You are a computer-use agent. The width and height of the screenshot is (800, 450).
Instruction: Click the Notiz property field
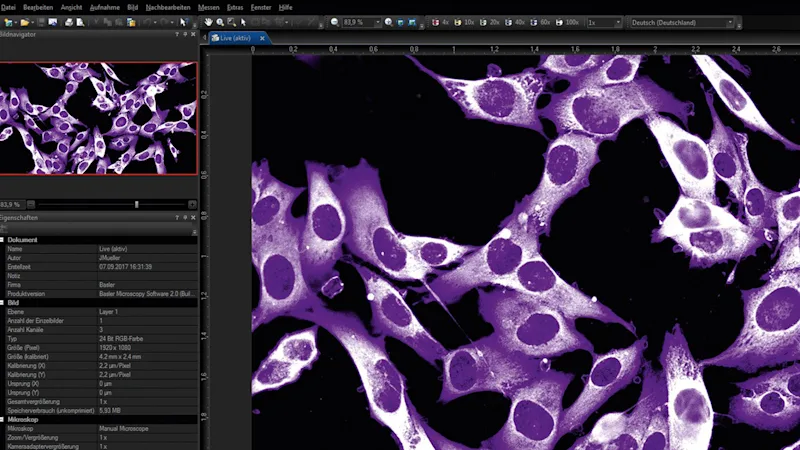[147, 276]
